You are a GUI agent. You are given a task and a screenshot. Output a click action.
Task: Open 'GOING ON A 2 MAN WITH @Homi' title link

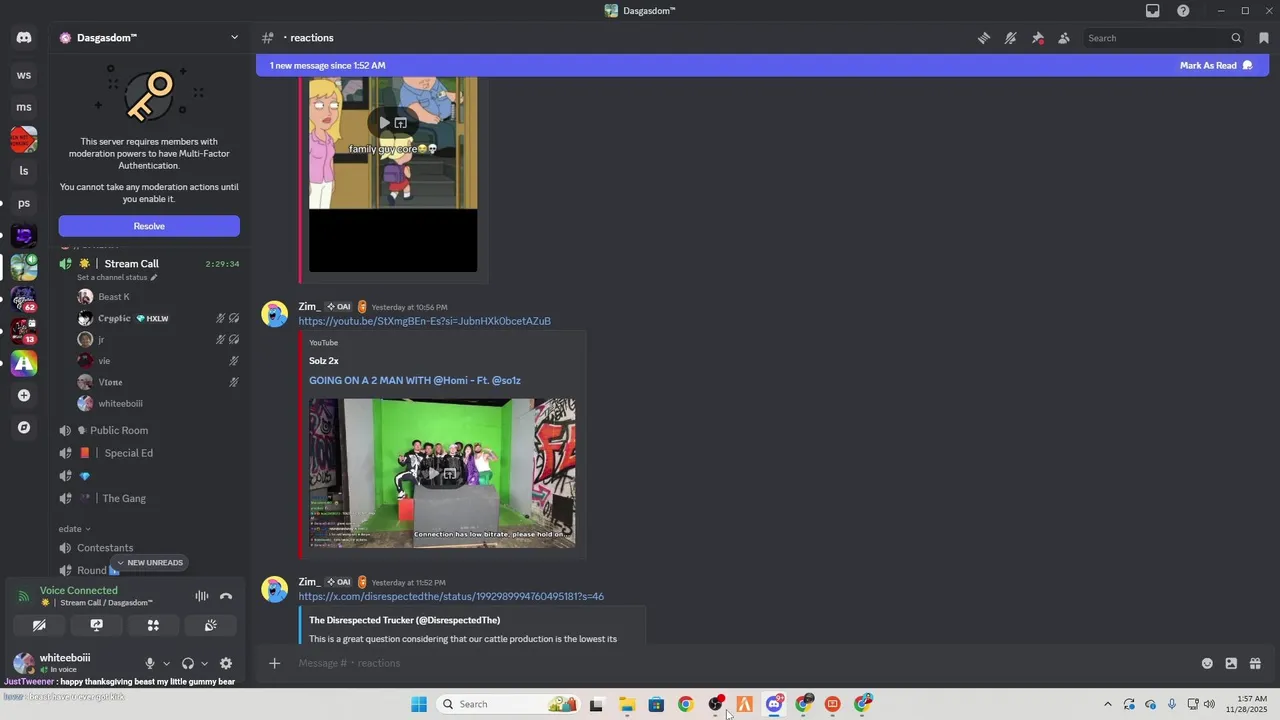415,380
